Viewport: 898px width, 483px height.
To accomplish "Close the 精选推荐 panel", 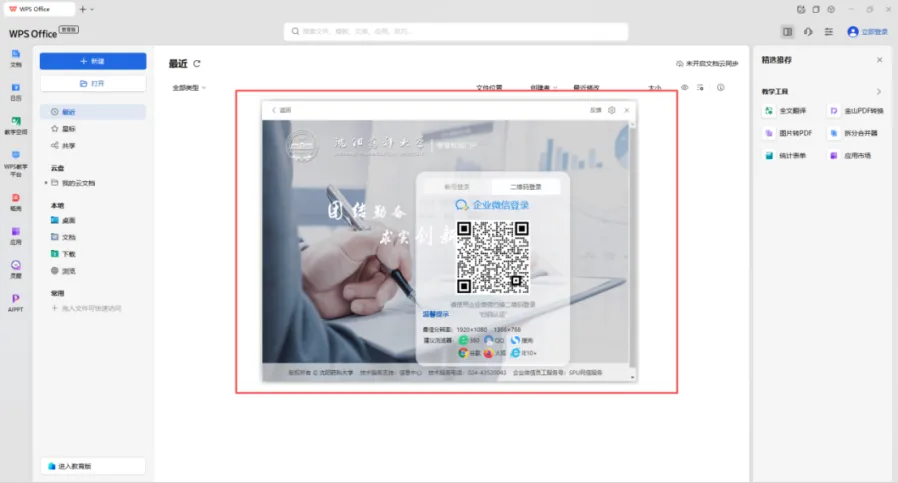I will click(880, 60).
